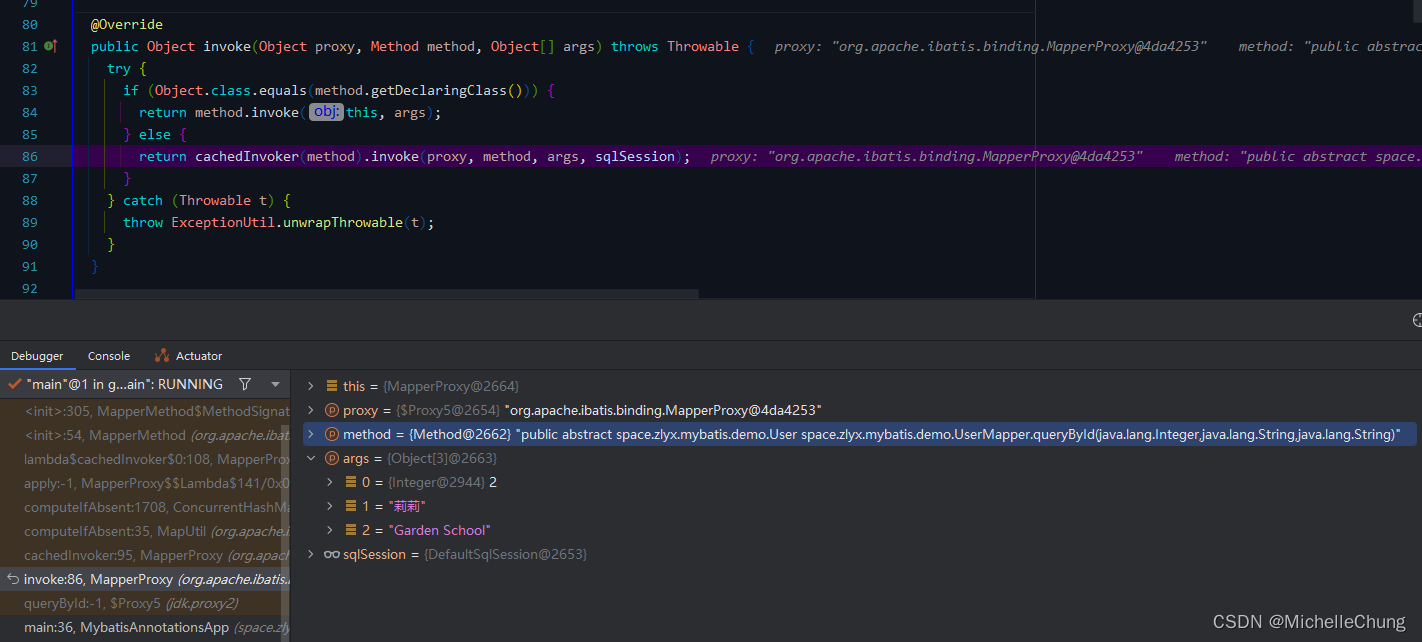The width and height of the screenshot is (1422, 642).
Task: Switch to the Console tab
Action: click(109, 356)
